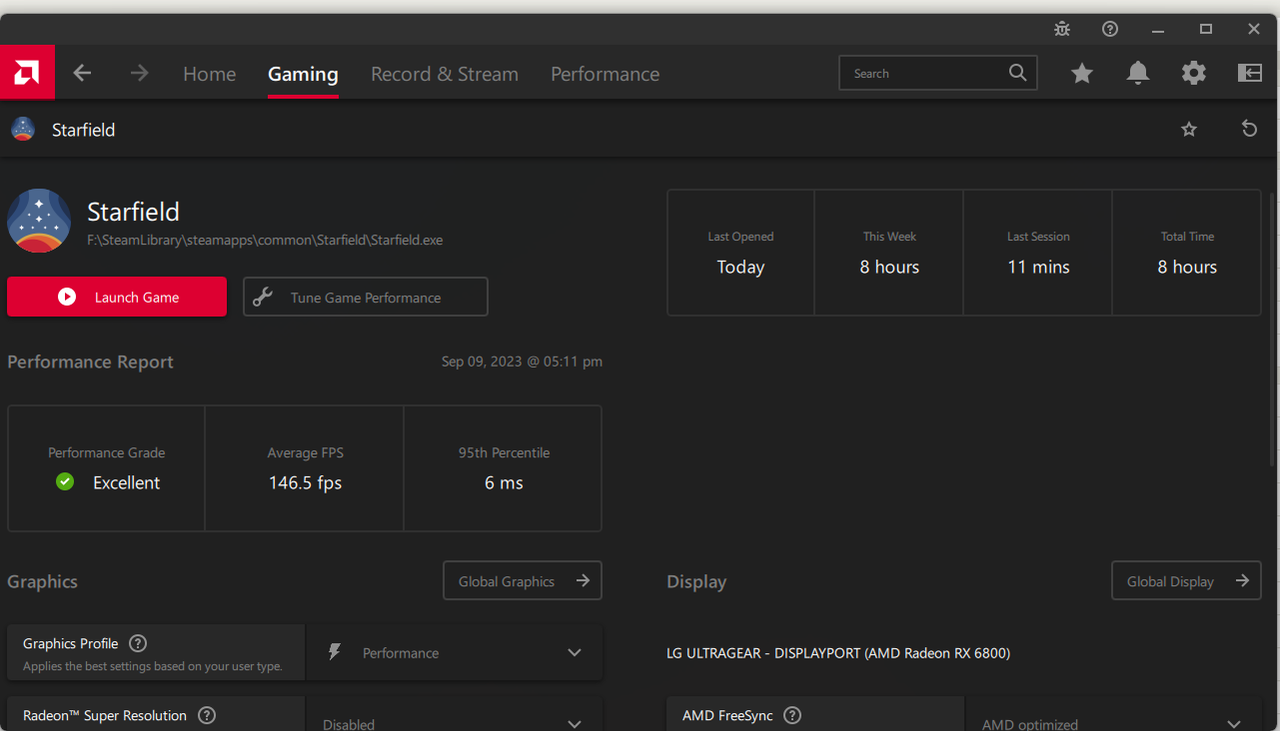
Task: Click the LG ULTRAGEAR display name
Action: (x=838, y=653)
